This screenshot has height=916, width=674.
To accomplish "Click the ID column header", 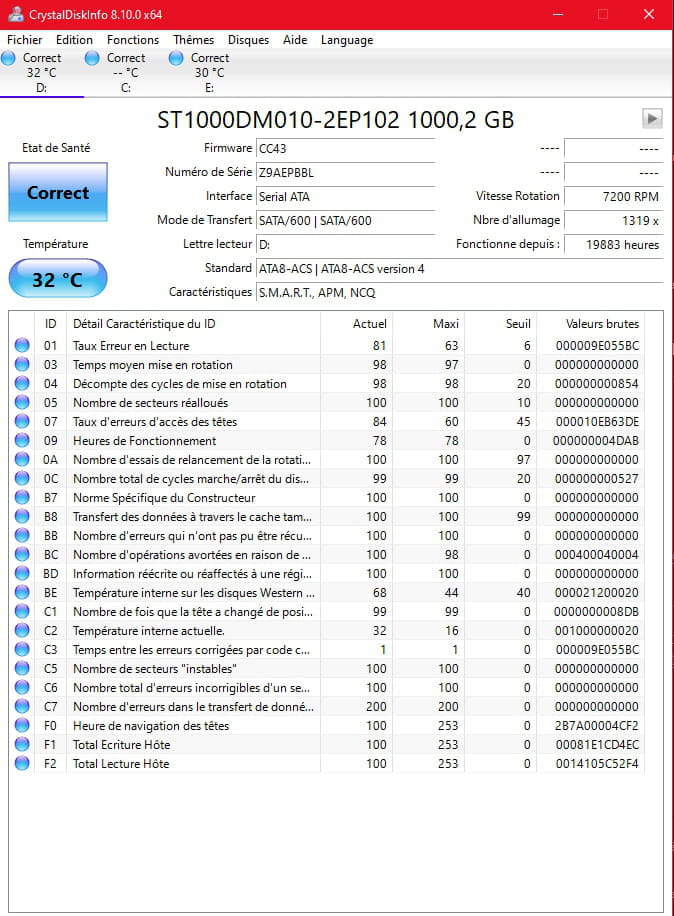I will point(51,324).
